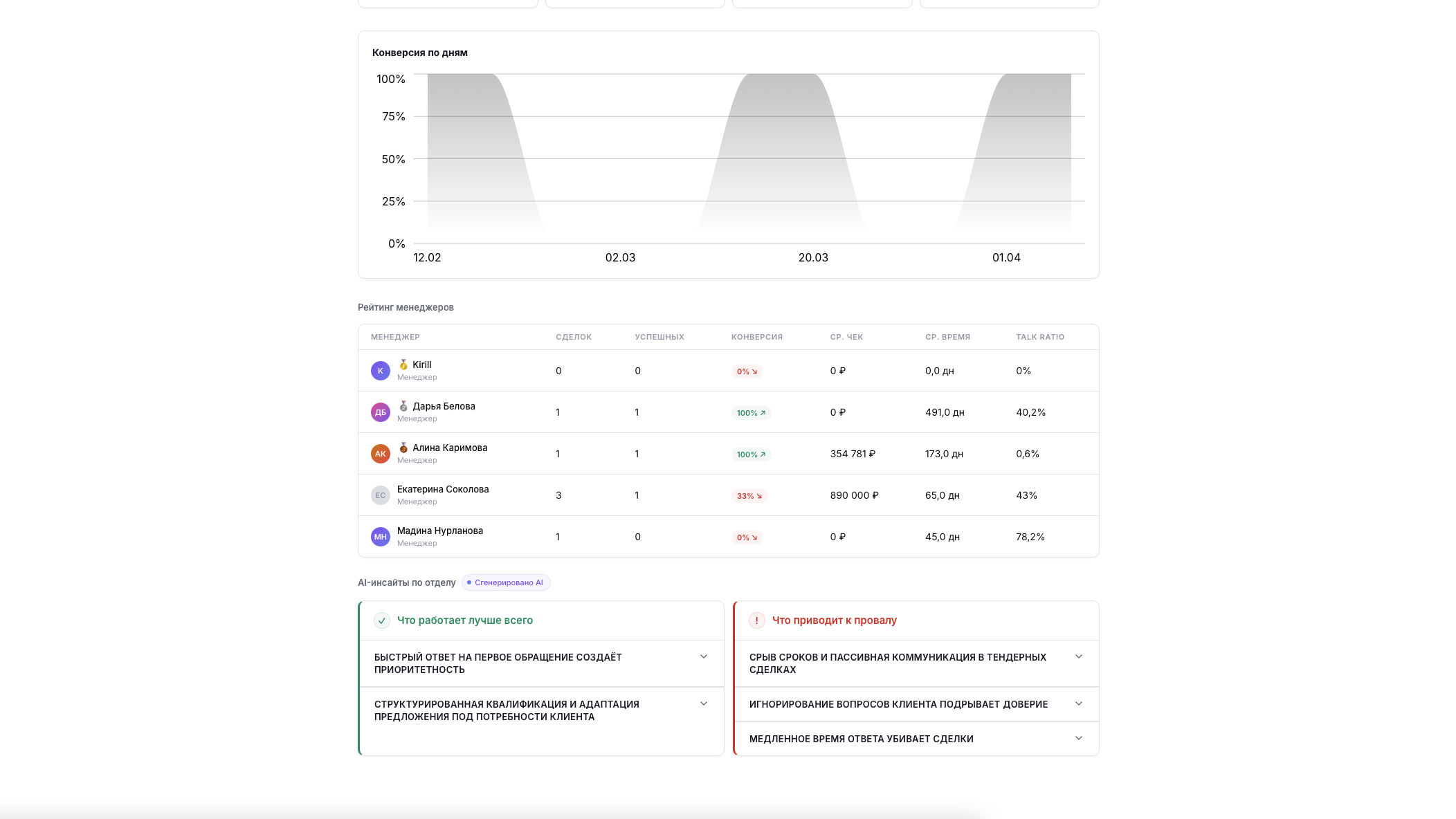
Task: Click Дарья Белова's ДБ avatar
Action: click(x=380, y=412)
